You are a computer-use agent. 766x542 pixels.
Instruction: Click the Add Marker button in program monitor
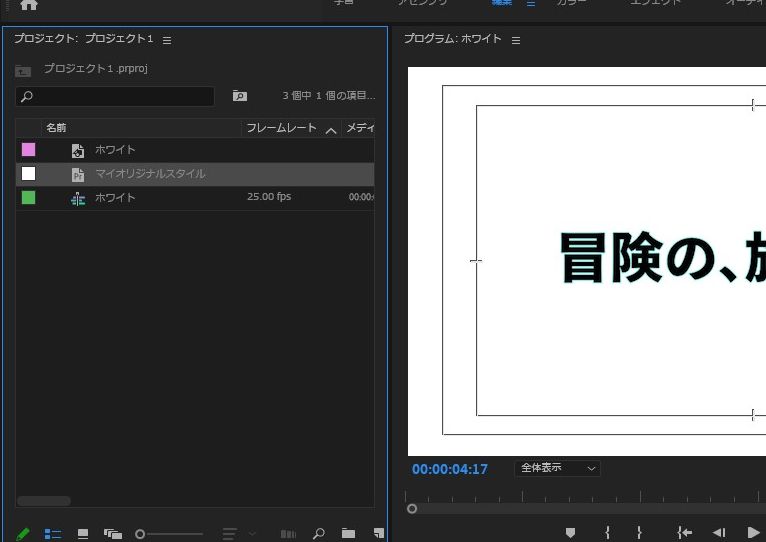point(570,533)
